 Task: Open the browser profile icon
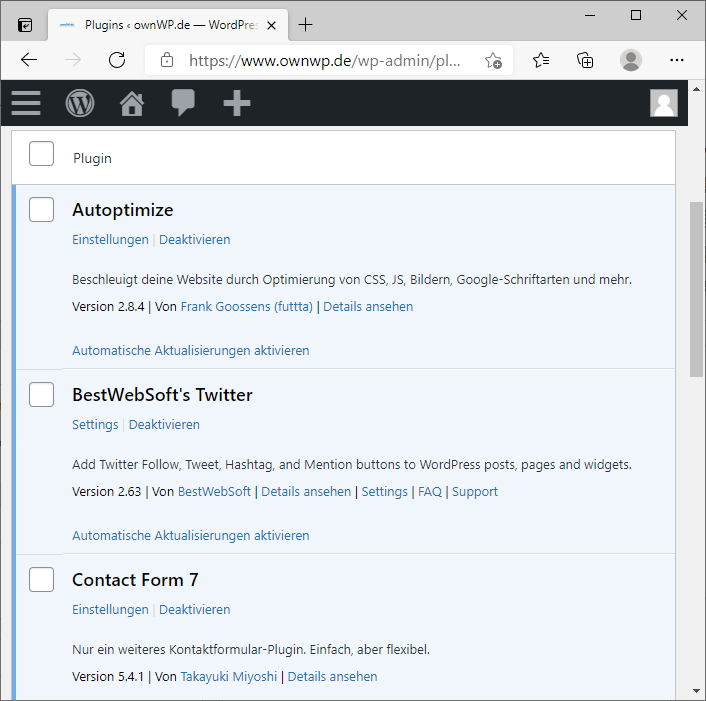pos(631,60)
